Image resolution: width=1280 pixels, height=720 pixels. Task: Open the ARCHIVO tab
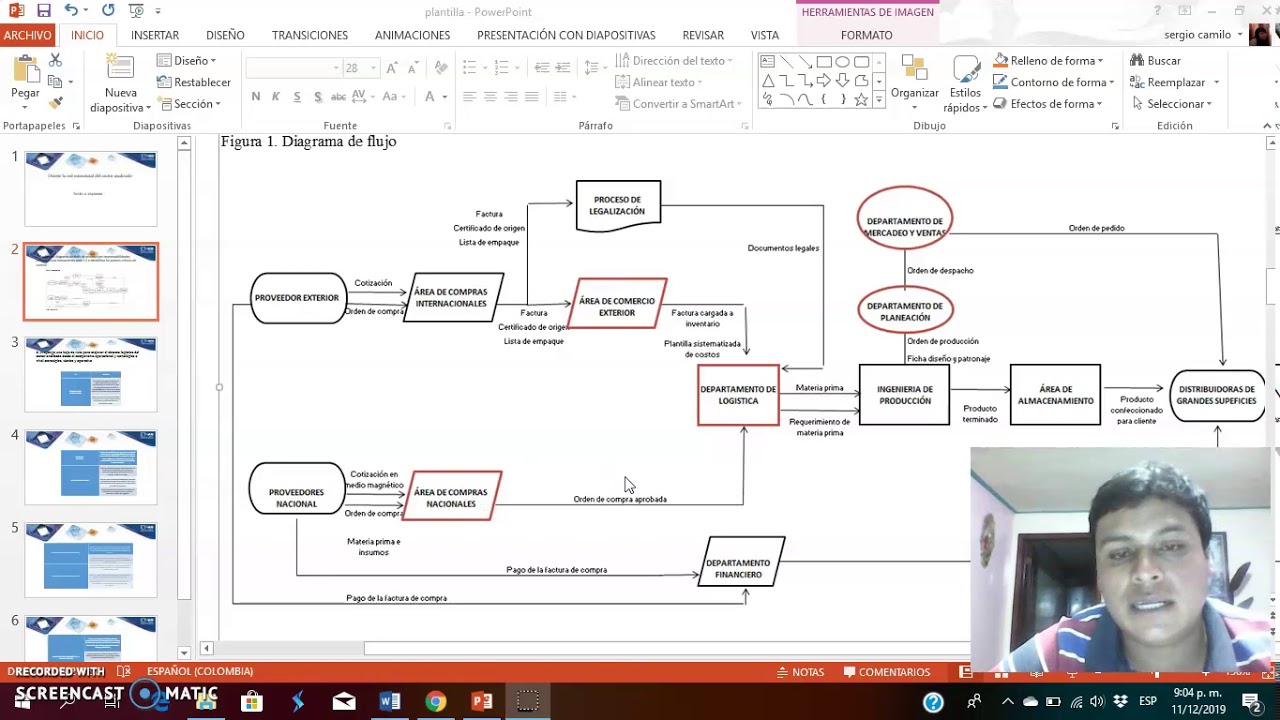pos(28,35)
